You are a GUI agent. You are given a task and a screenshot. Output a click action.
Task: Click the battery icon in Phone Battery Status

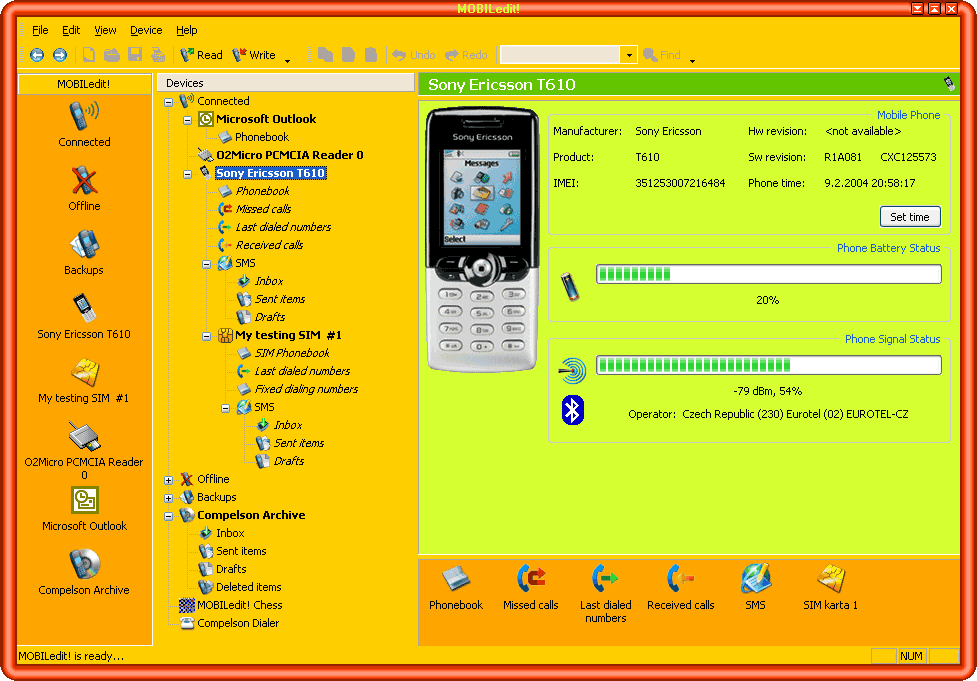click(570, 287)
